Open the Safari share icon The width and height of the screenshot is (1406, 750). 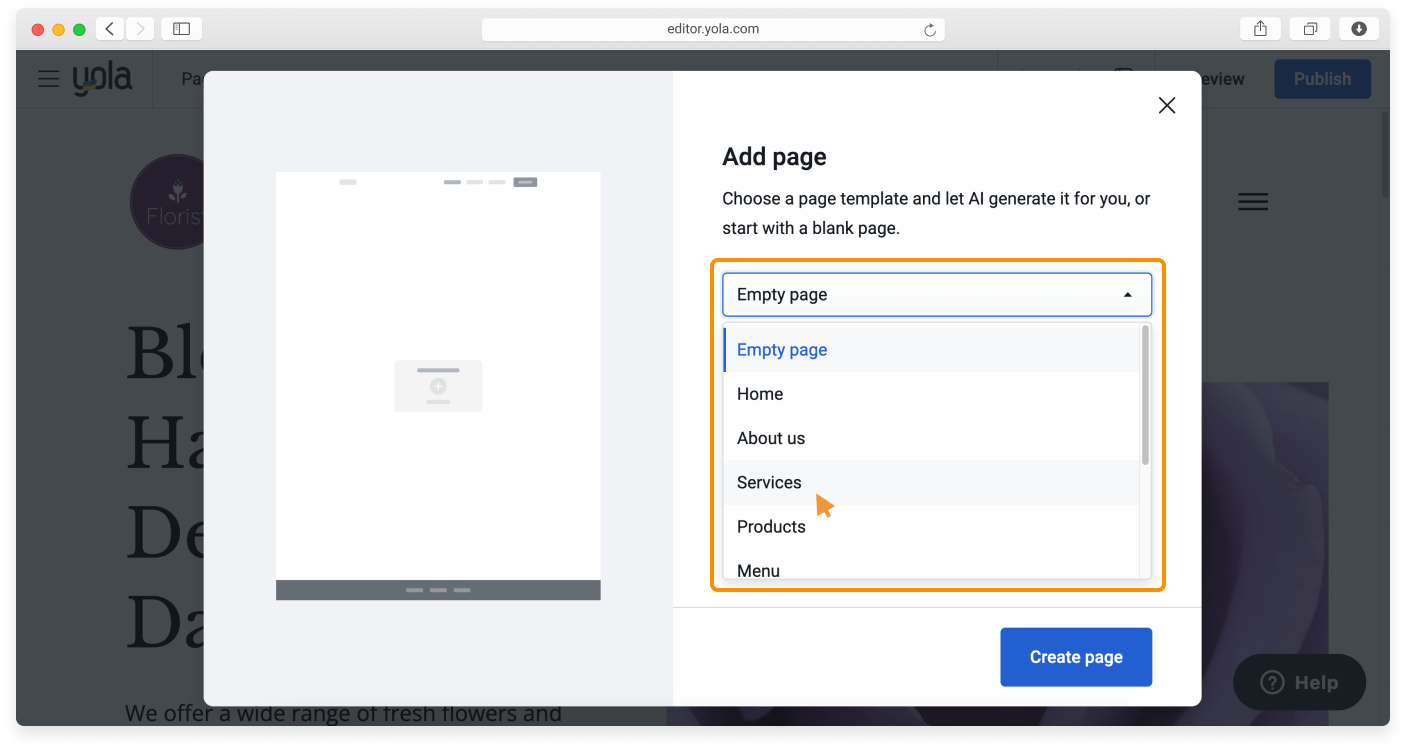tap(1260, 29)
